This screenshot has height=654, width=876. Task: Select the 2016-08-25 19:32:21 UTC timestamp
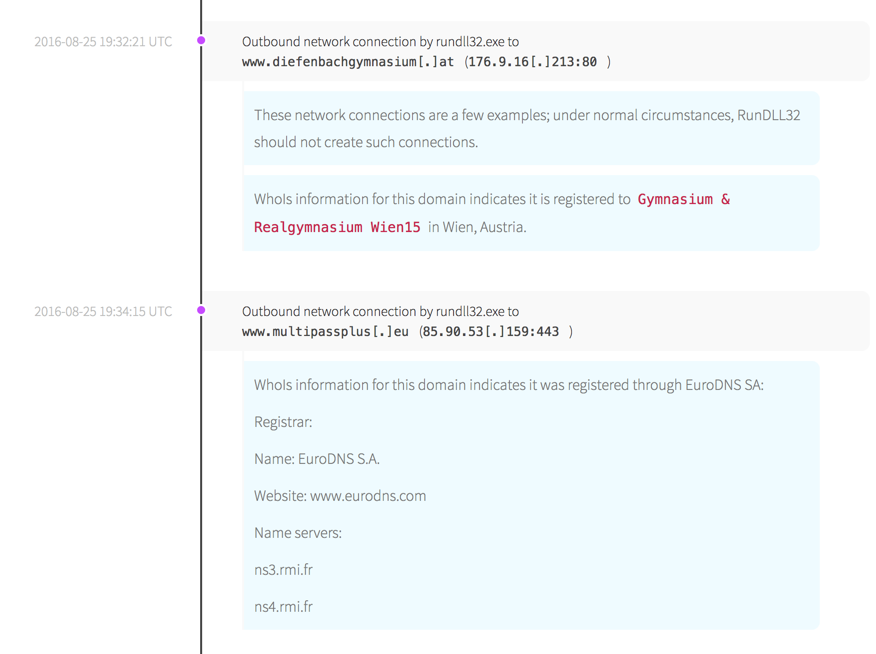click(x=103, y=42)
